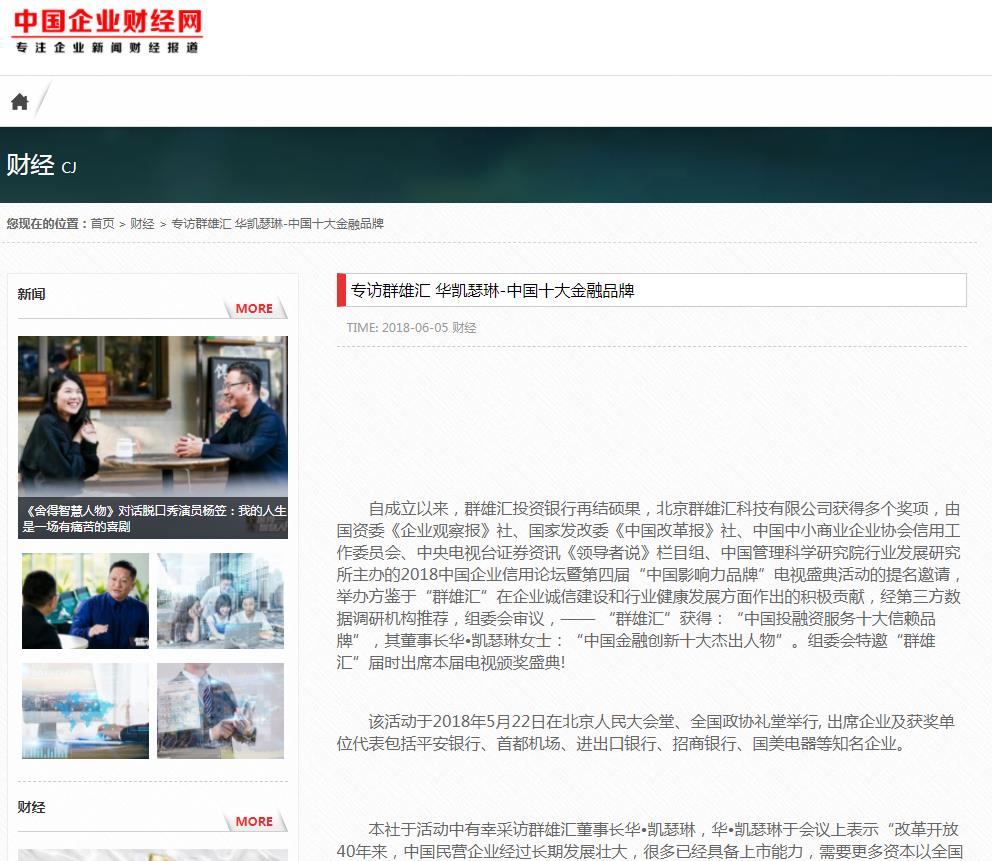Click 您现在的位置 breadcrumb label

46,223
